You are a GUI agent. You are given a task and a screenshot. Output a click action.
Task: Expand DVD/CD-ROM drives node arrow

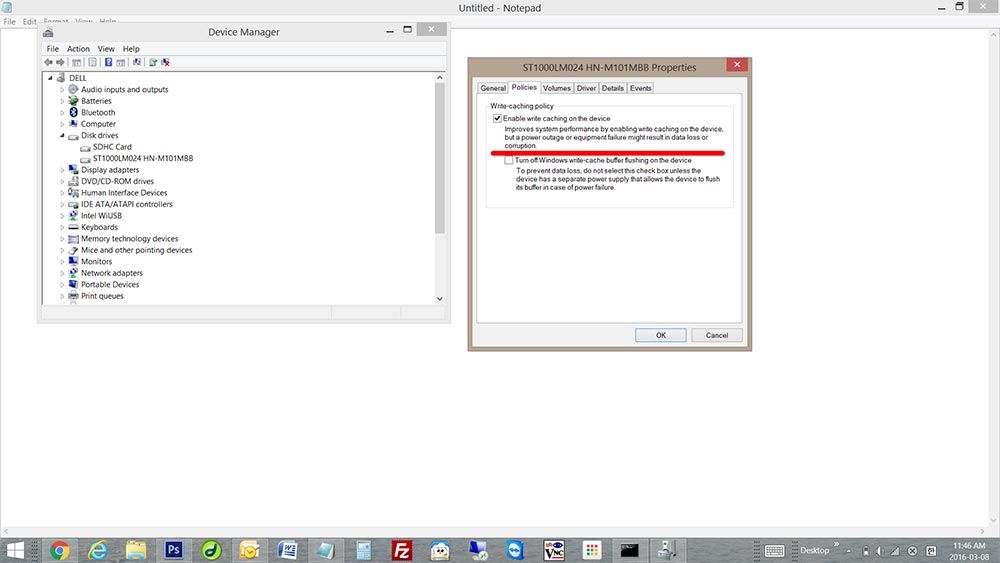click(62, 182)
